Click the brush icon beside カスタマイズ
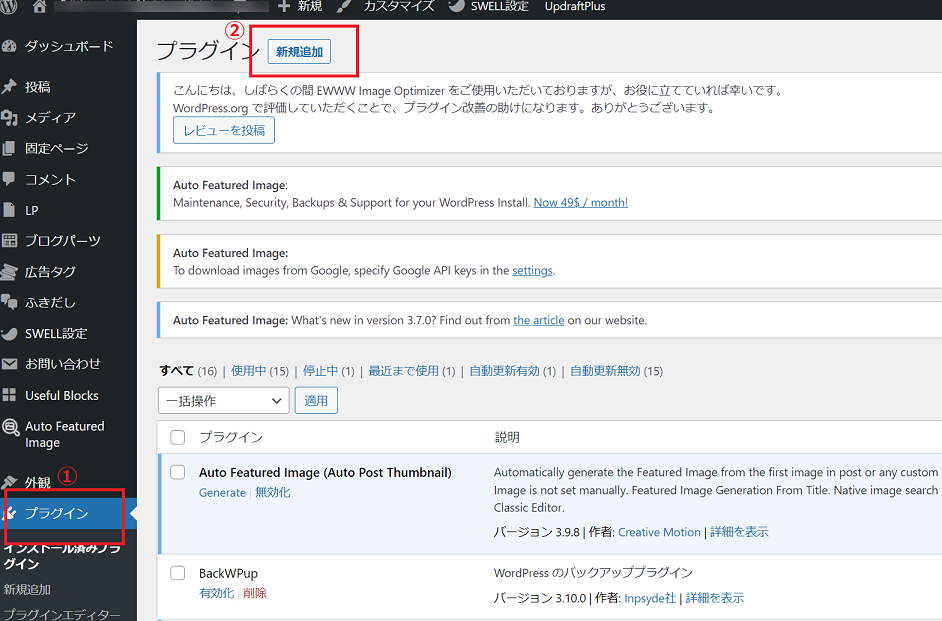Screen dimensions: 942x621 click(344, 6)
